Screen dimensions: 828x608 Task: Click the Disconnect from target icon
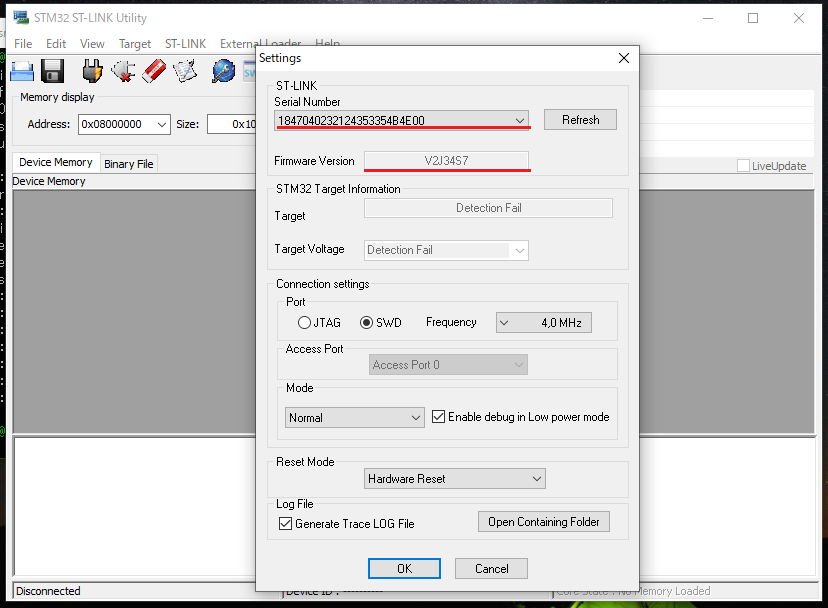[124, 71]
